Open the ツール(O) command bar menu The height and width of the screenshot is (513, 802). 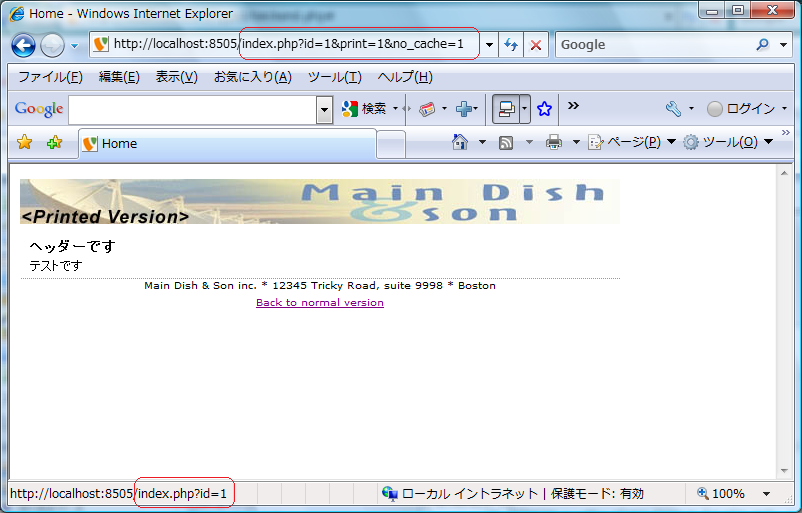click(728, 142)
